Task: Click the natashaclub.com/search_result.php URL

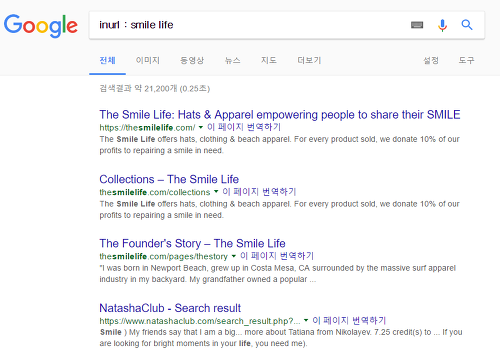Action: (x=200, y=321)
